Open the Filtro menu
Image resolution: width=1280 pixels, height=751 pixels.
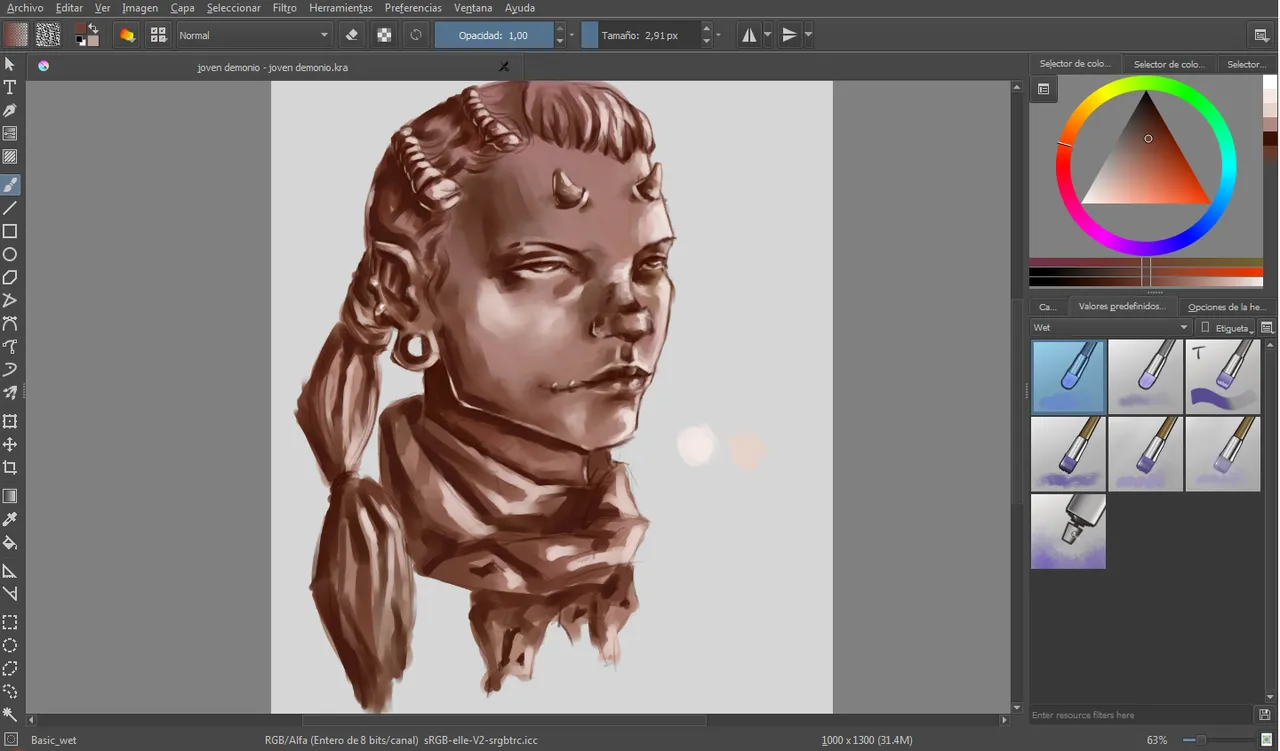[x=284, y=8]
